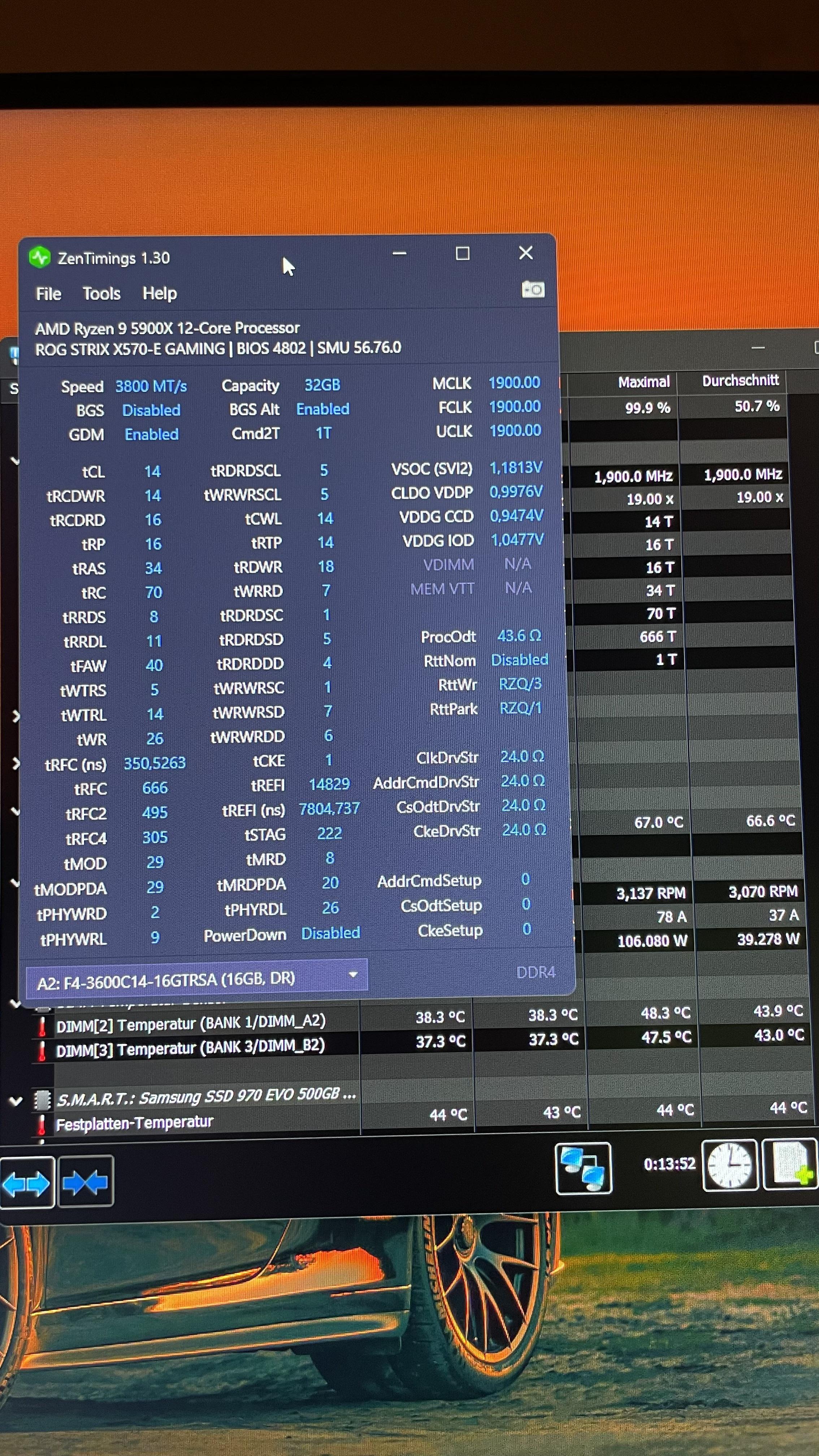
Task: Click the ProcOdt value 43.6 Ω
Action: pos(519,636)
